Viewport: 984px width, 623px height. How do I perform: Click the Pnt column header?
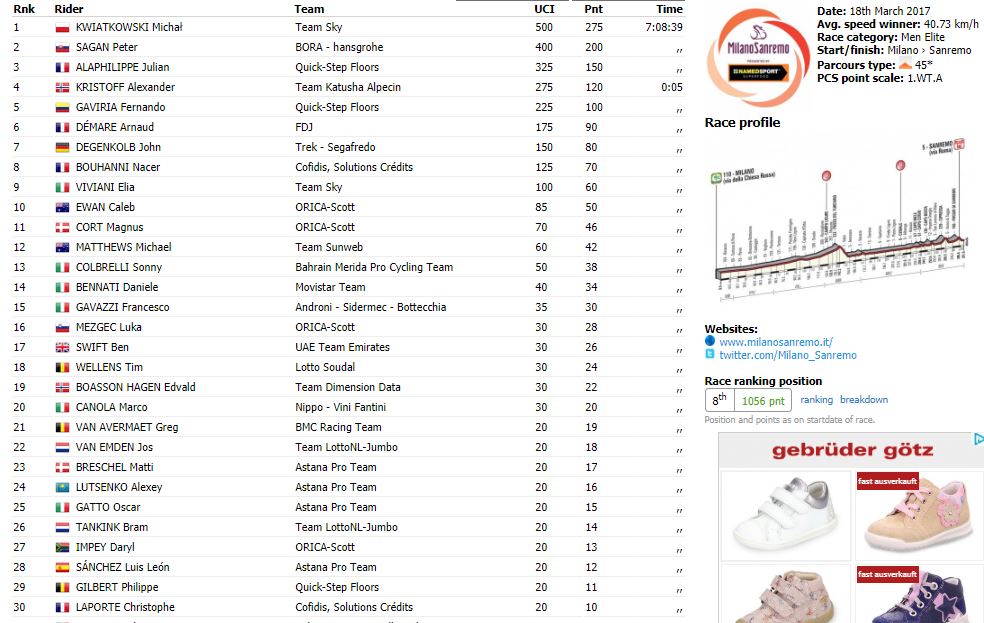[x=593, y=9]
